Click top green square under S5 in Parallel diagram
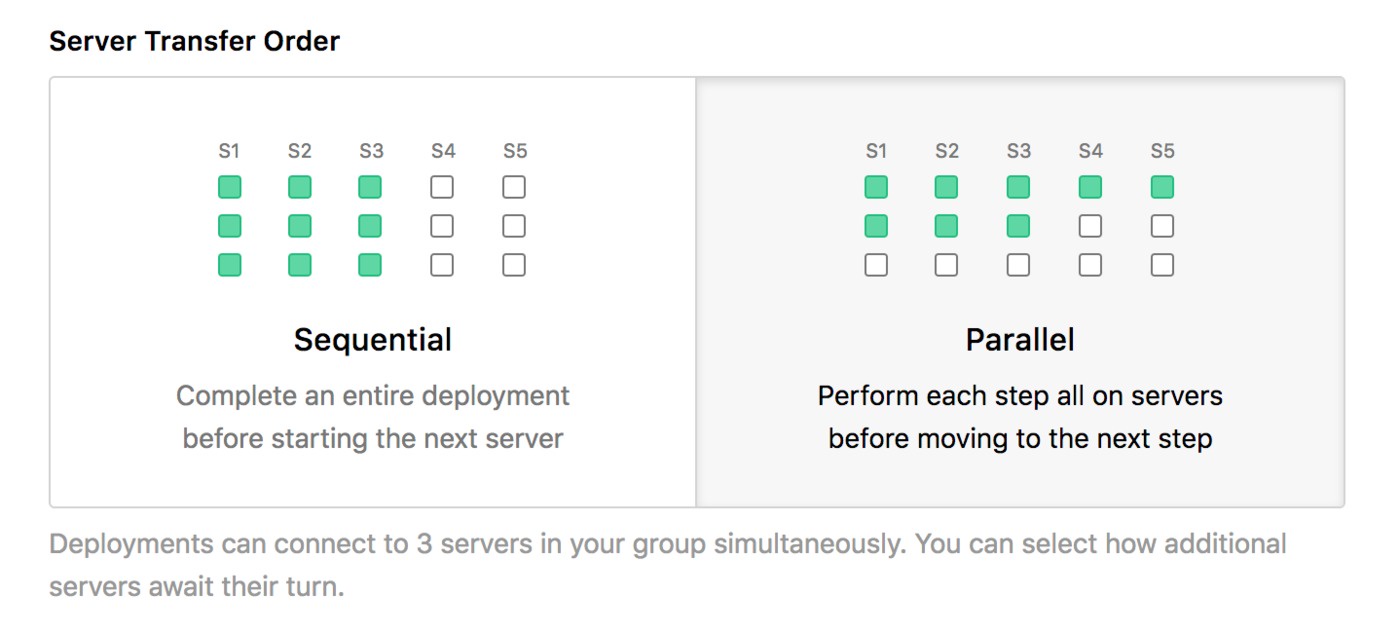 point(1162,187)
